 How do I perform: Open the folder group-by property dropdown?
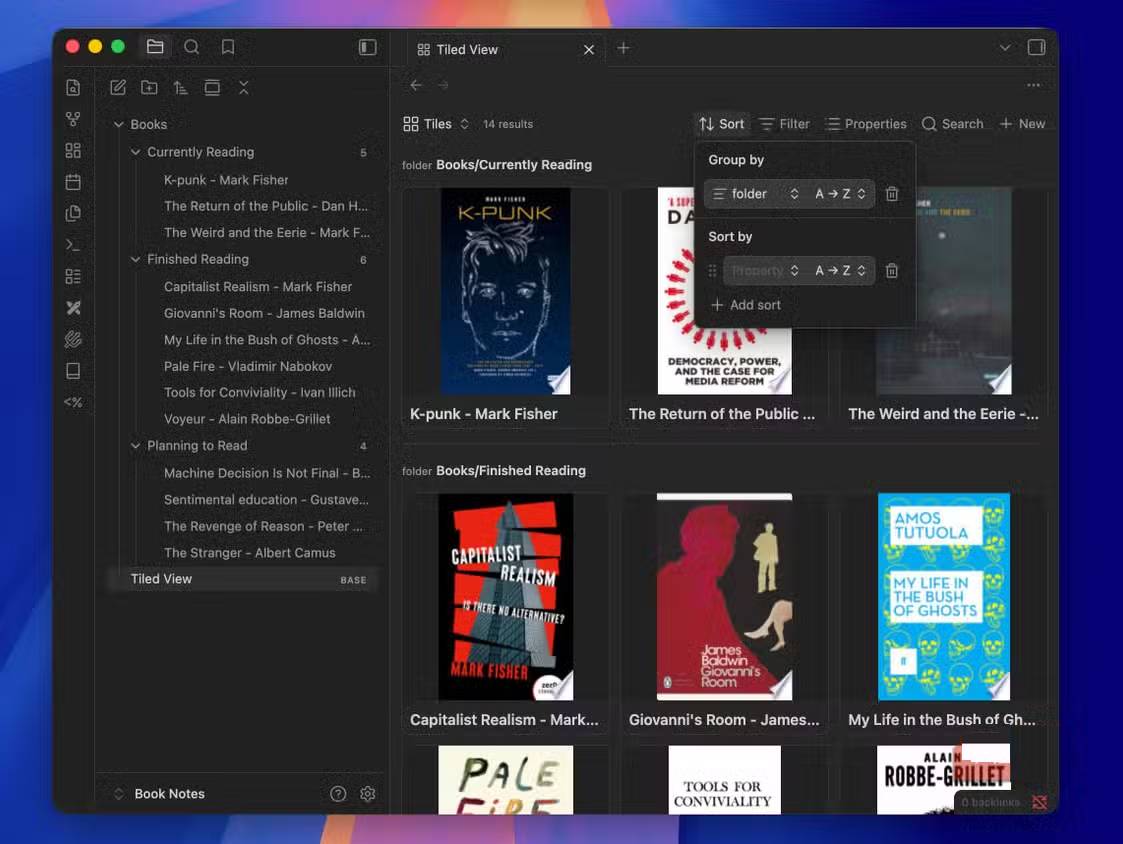(755, 194)
